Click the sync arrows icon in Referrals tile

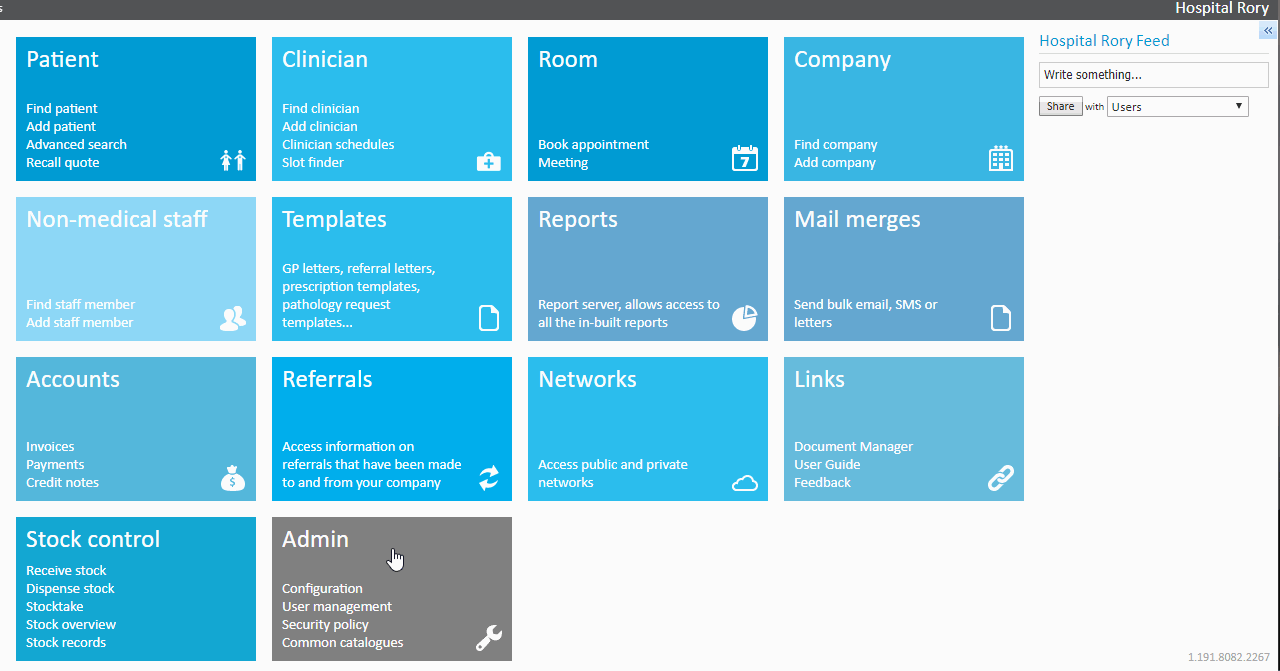click(488, 478)
